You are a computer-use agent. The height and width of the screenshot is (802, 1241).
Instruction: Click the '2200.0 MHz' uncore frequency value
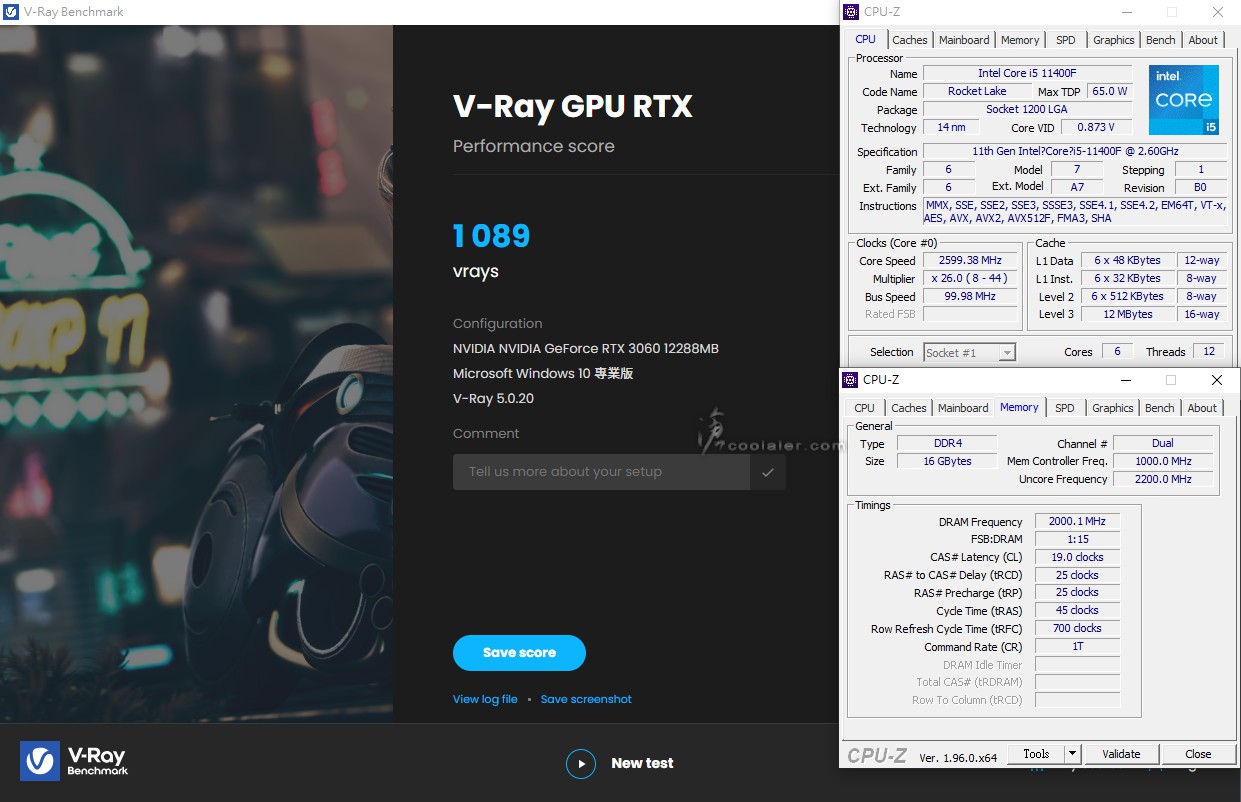tap(1163, 480)
